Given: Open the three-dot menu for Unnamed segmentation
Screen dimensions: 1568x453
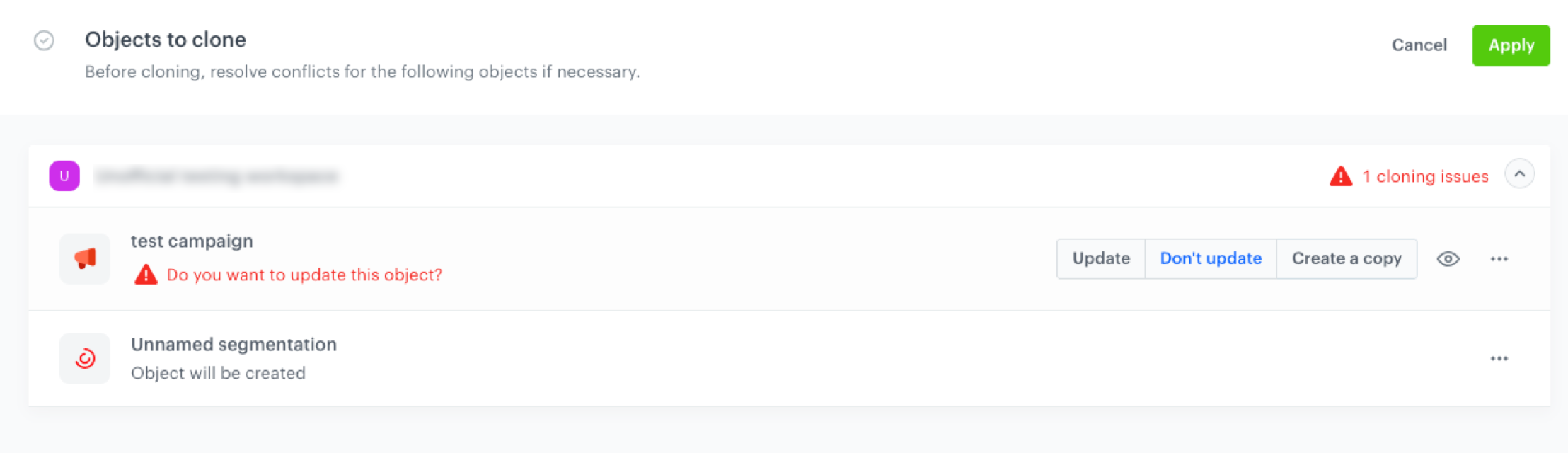Looking at the screenshot, I should point(1499,359).
